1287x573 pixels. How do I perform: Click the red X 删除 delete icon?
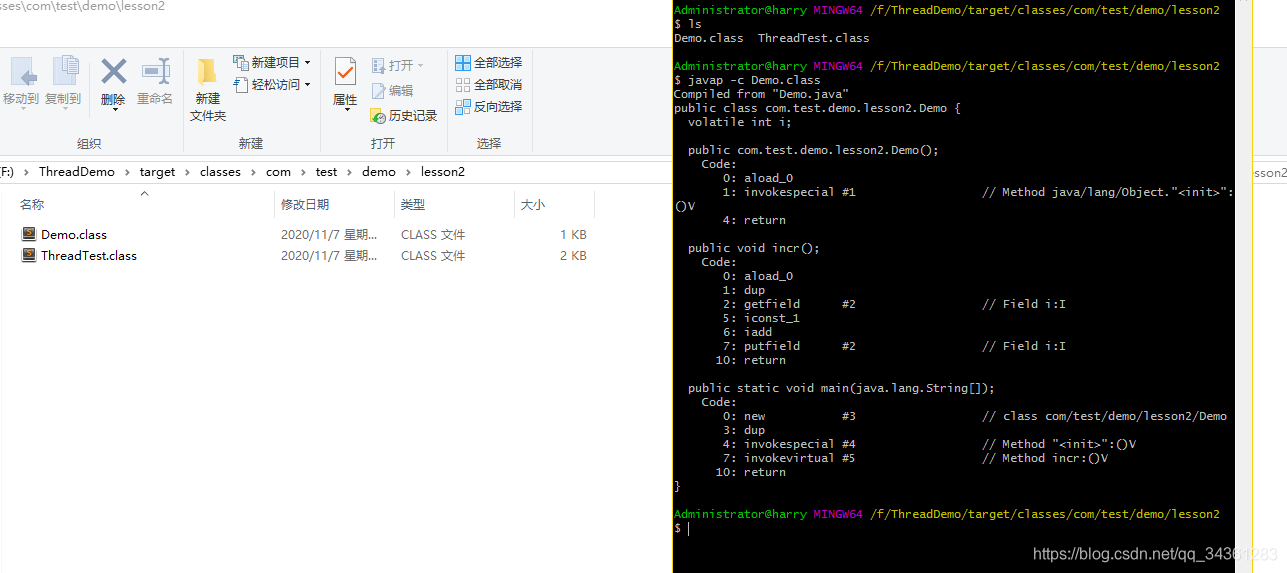click(x=114, y=72)
